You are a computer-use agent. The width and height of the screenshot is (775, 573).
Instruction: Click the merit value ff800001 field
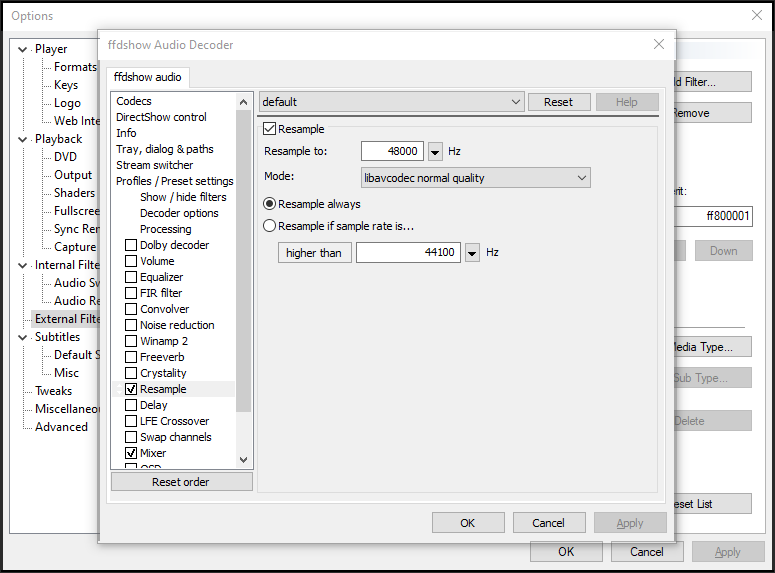(714, 216)
